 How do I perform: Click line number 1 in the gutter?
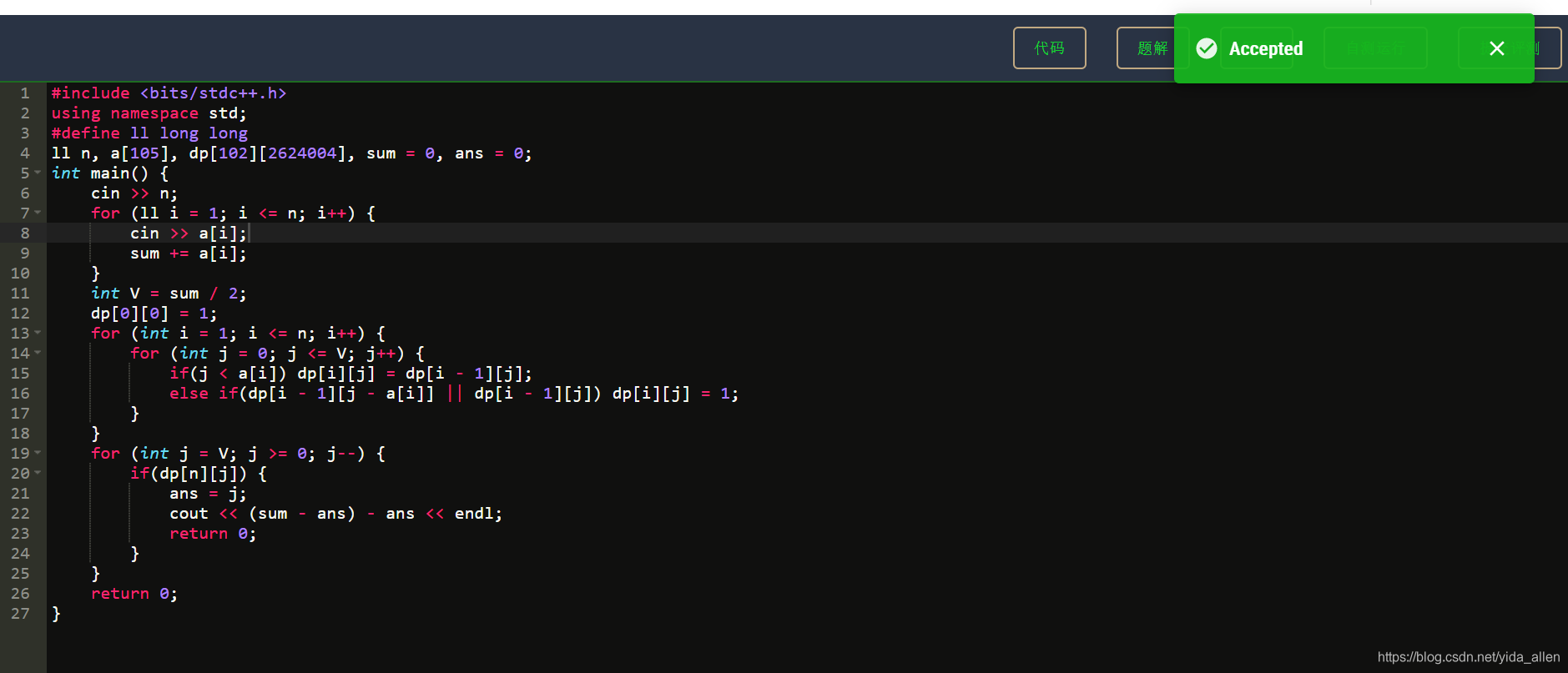point(25,93)
